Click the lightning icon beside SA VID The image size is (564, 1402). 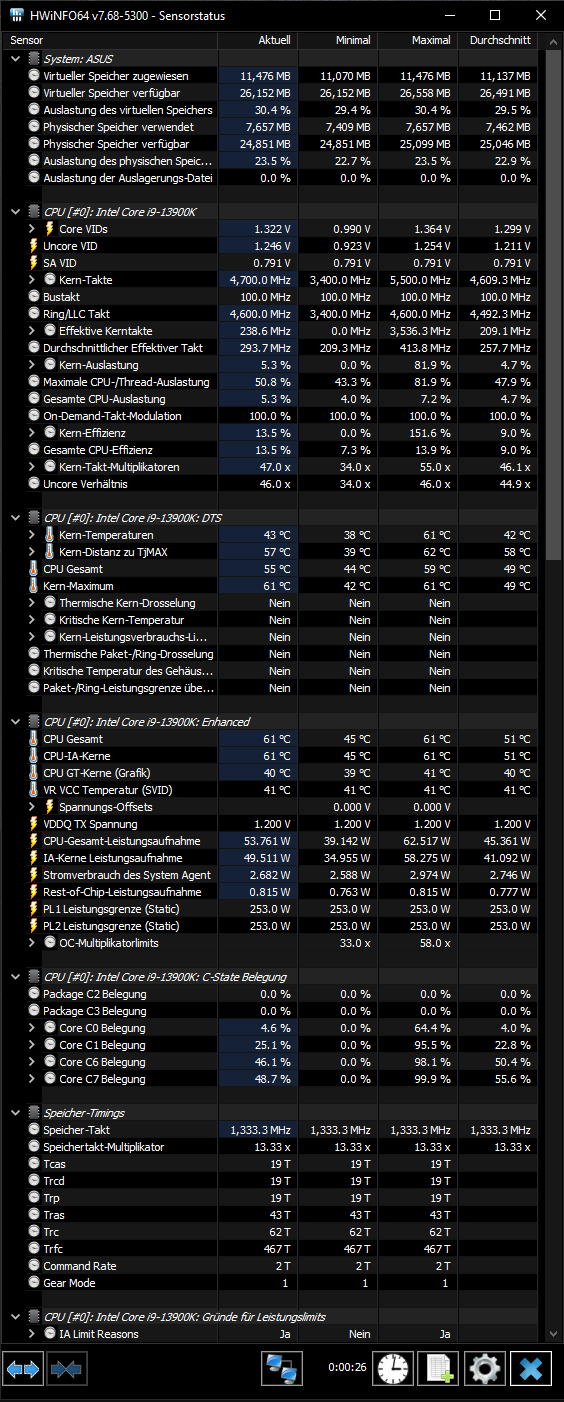pyautogui.click(x=34, y=263)
